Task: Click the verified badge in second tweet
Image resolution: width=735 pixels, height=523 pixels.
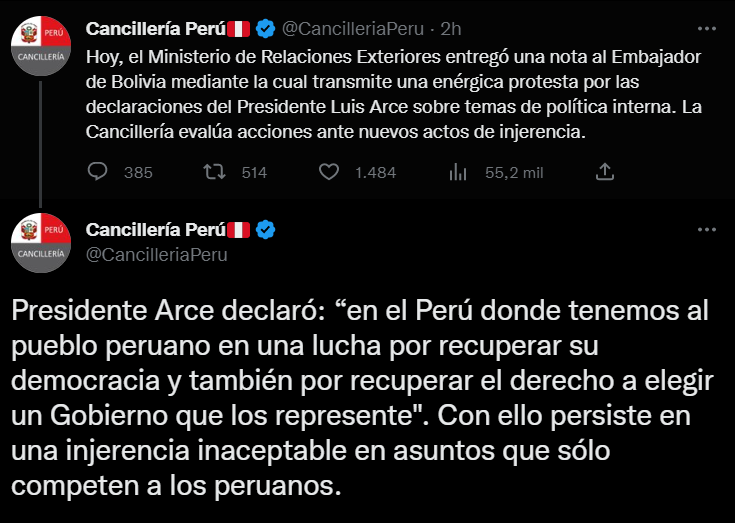Action: pos(265,231)
